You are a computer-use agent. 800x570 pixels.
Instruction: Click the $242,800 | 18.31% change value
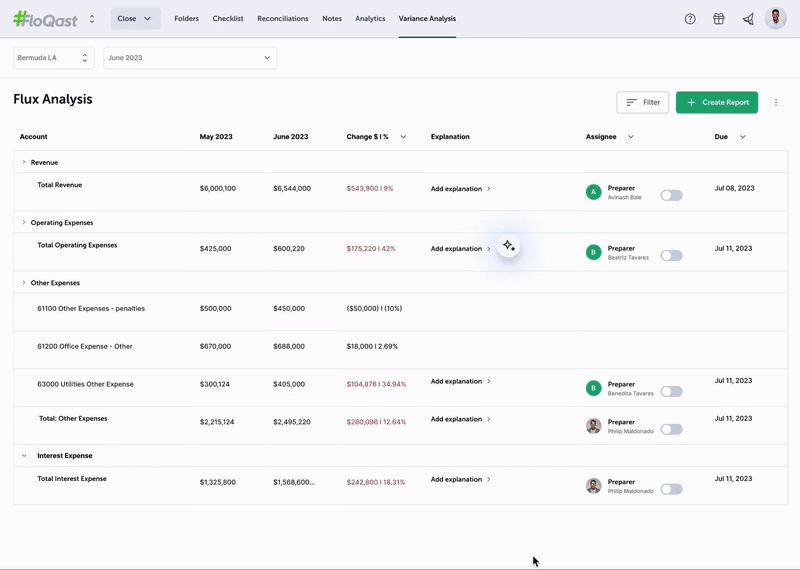coord(376,482)
